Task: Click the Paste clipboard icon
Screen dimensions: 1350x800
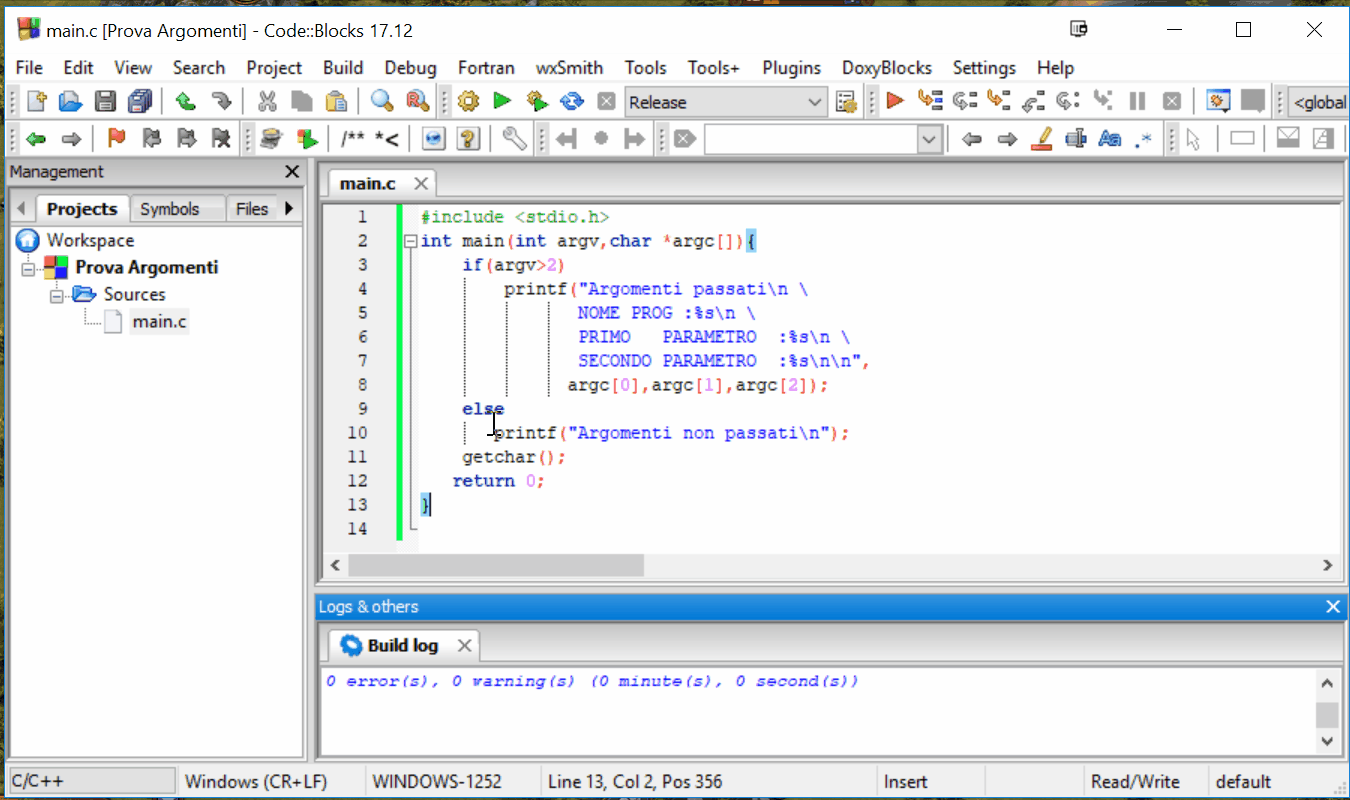Action: pyautogui.click(x=337, y=101)
